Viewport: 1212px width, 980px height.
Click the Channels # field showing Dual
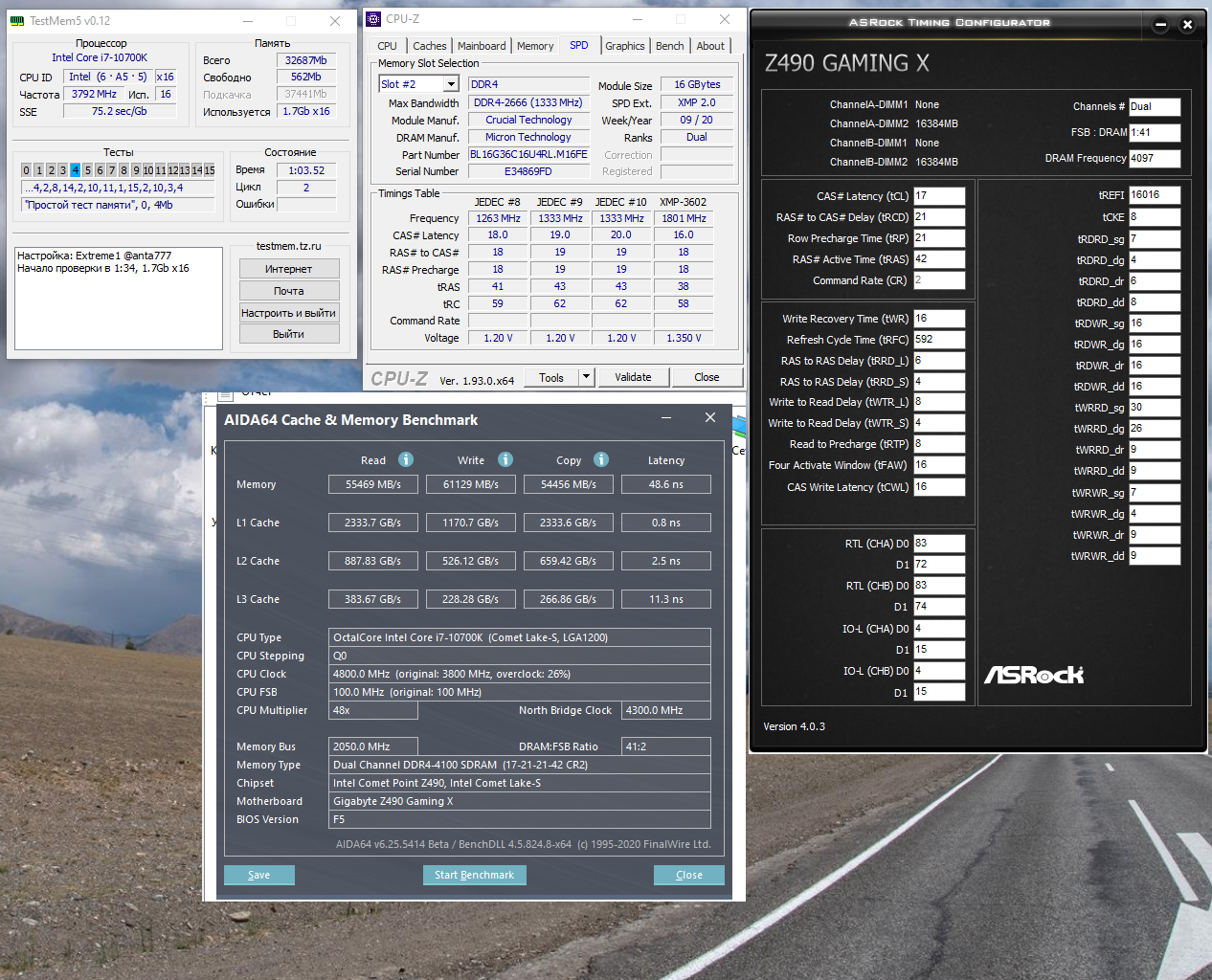click(x=1155, y=107)
